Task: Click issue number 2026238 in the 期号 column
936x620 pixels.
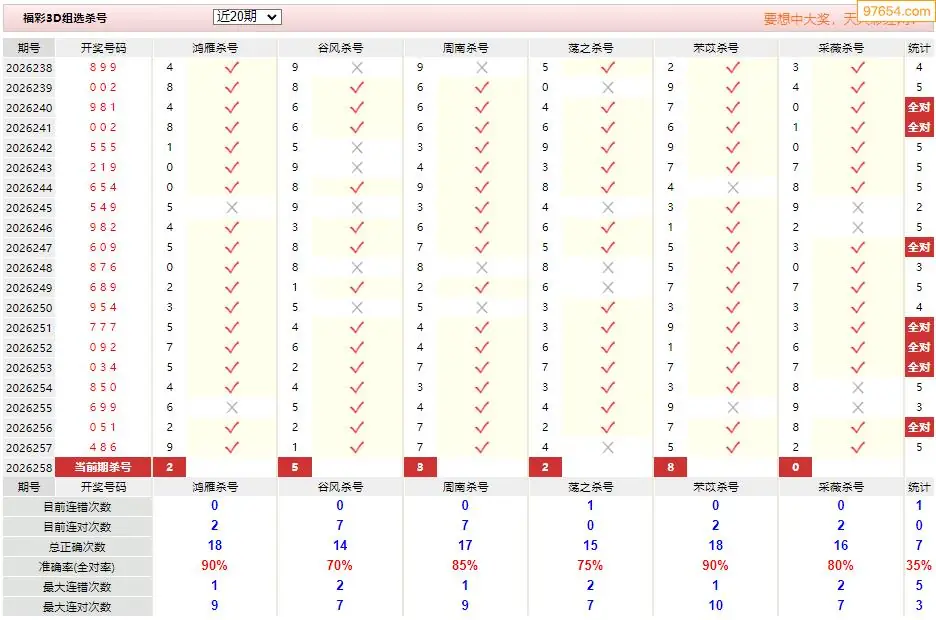Action: point(29,68)
